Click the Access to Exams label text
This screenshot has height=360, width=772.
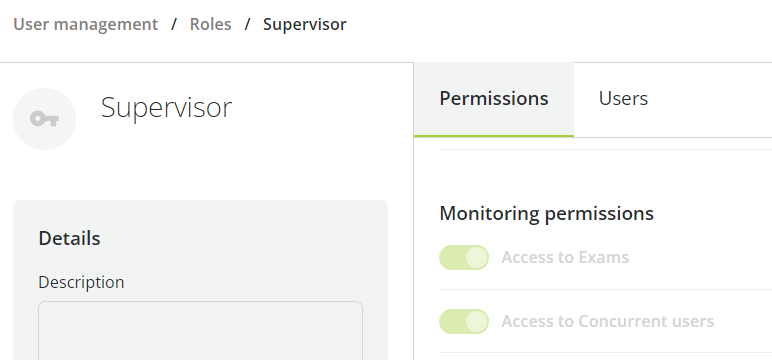[565, 257]
